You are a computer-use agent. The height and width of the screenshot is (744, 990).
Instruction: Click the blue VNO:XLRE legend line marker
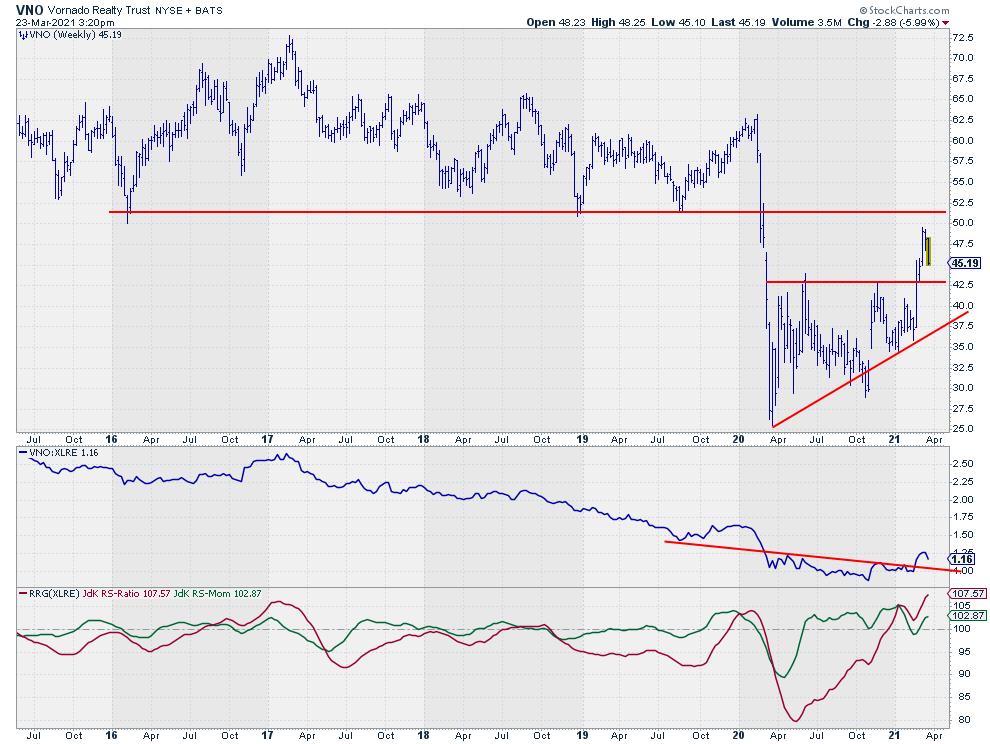pyautogui.click(x=21, y=453)
